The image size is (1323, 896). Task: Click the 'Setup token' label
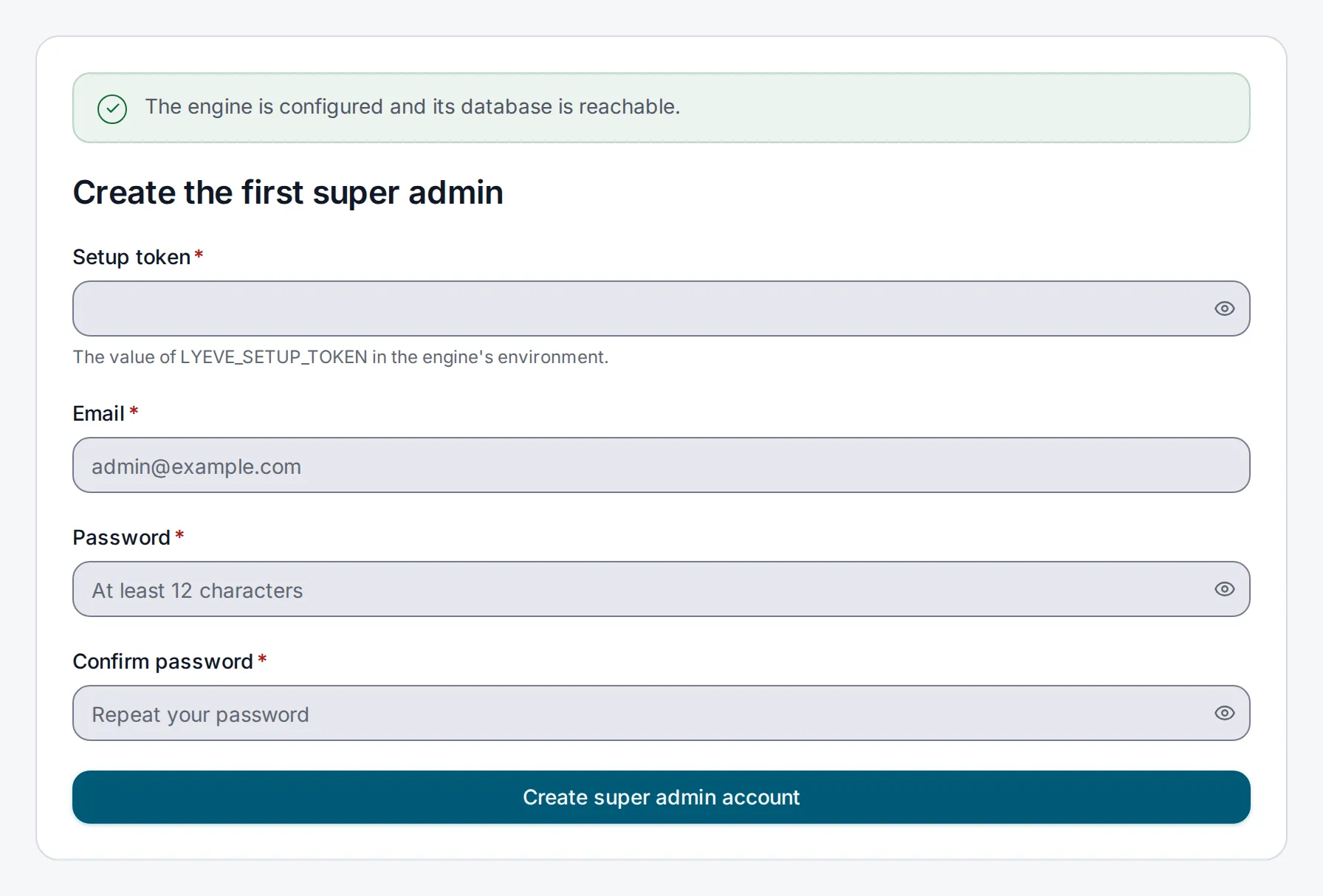pos(131,257)
